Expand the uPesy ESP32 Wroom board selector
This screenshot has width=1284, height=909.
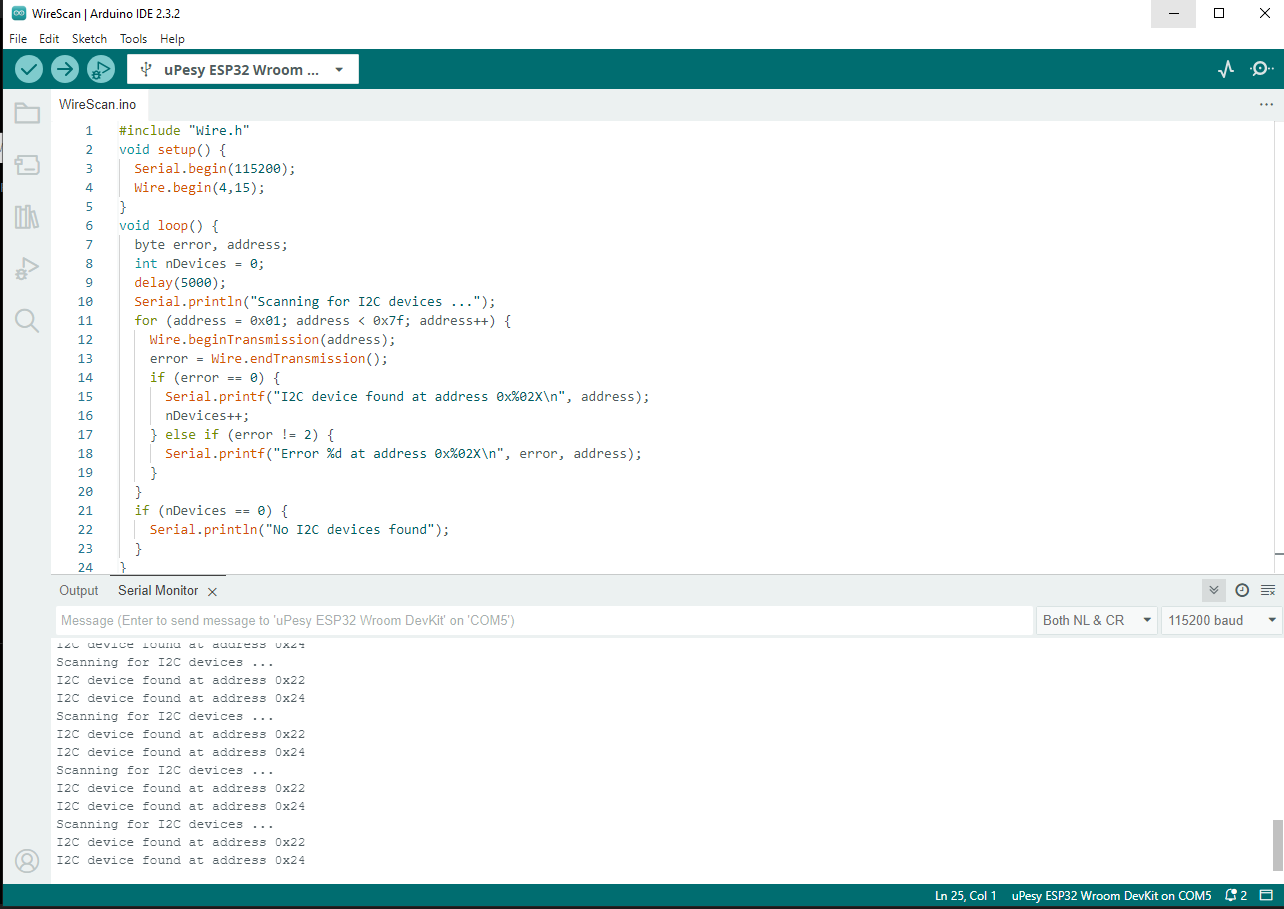[x=243, y=69]
